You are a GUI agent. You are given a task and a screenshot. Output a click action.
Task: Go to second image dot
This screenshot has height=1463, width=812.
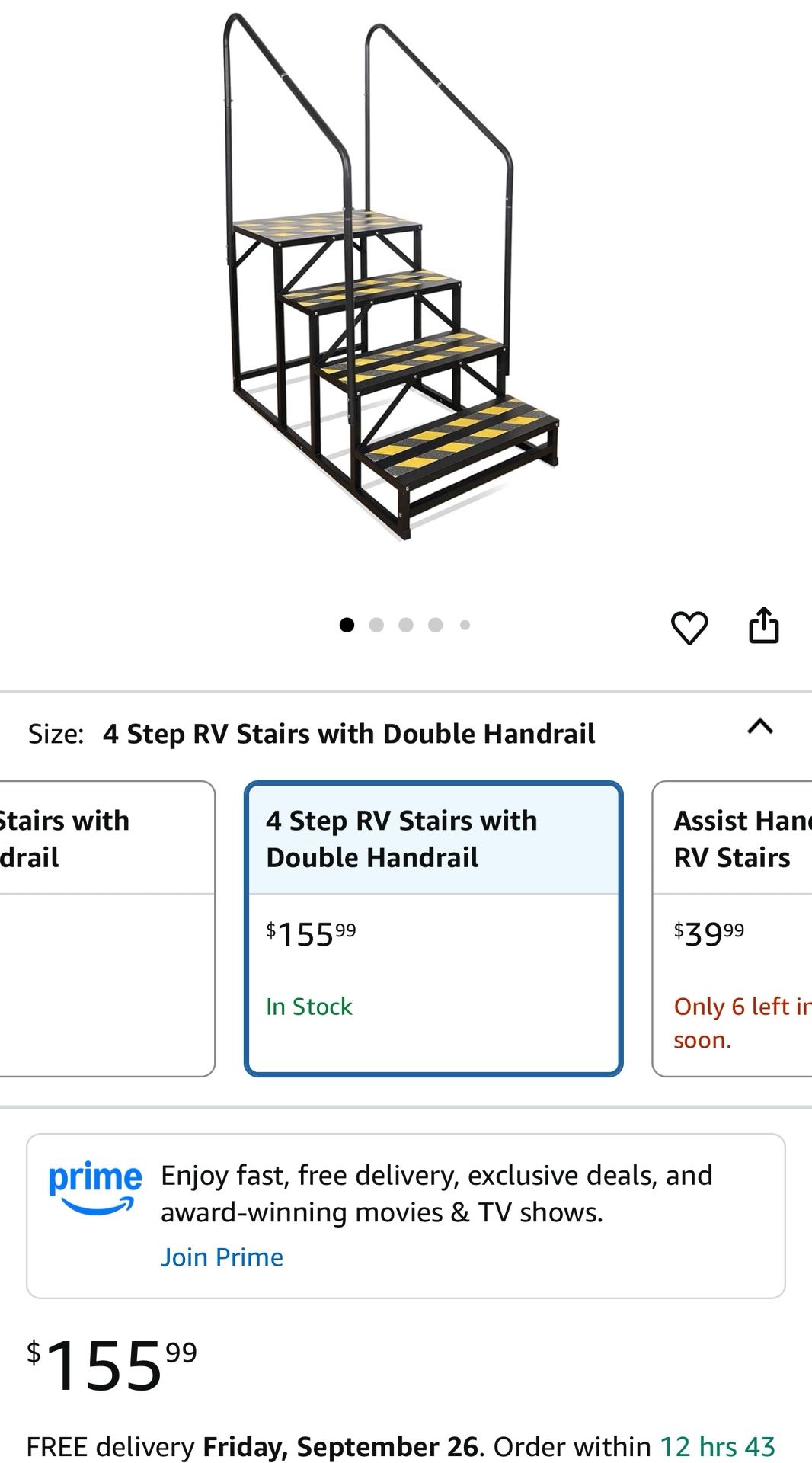coord(376,626)
